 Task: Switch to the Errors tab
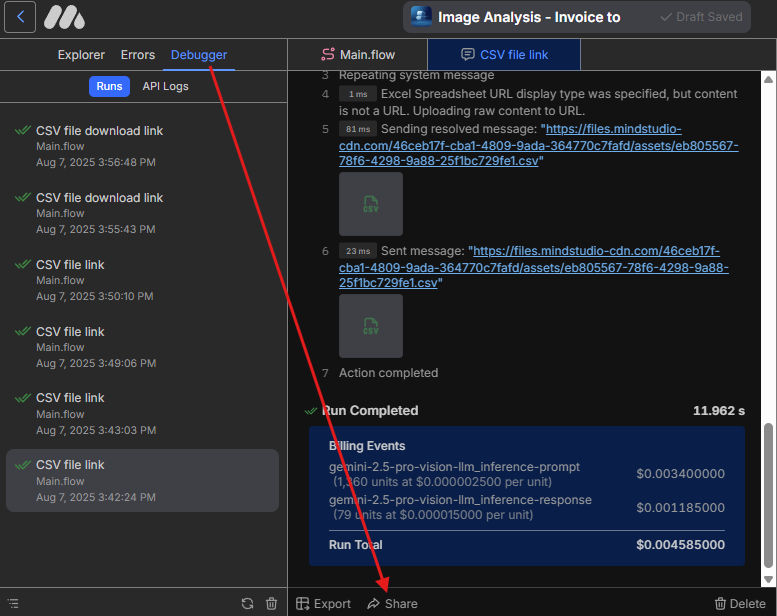point(138,55)
